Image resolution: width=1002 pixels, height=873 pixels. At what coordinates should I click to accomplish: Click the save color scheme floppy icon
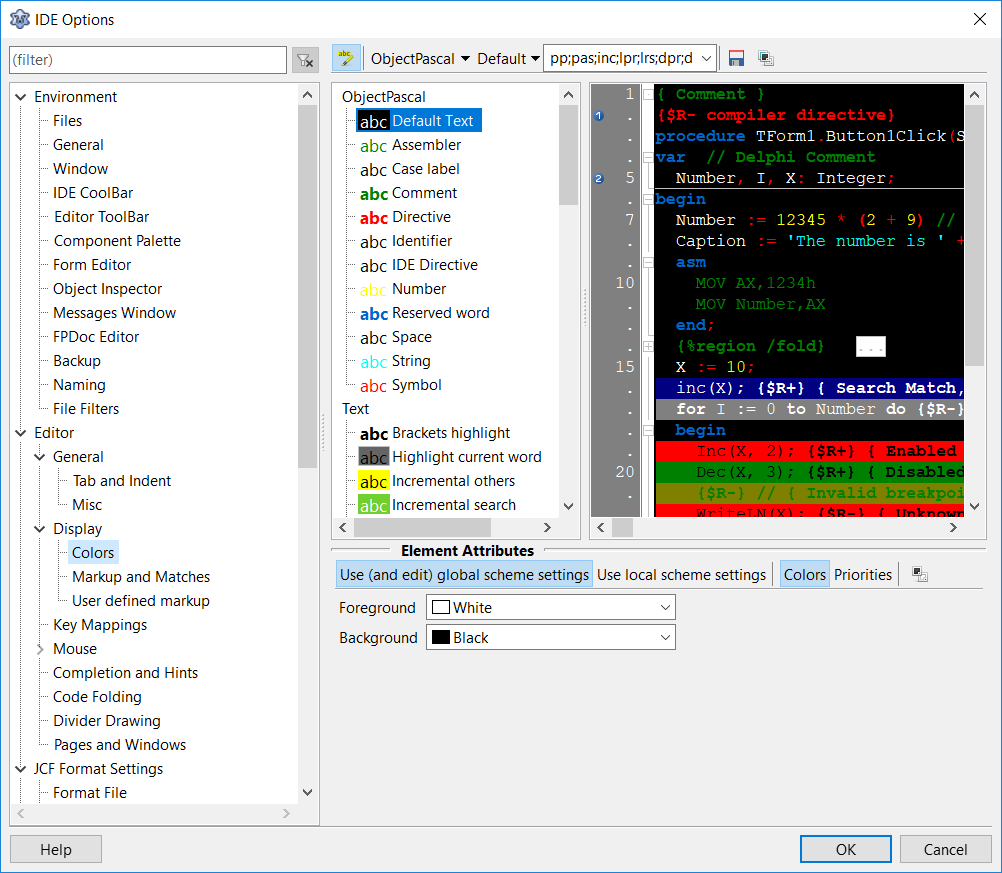click(737, 58)
